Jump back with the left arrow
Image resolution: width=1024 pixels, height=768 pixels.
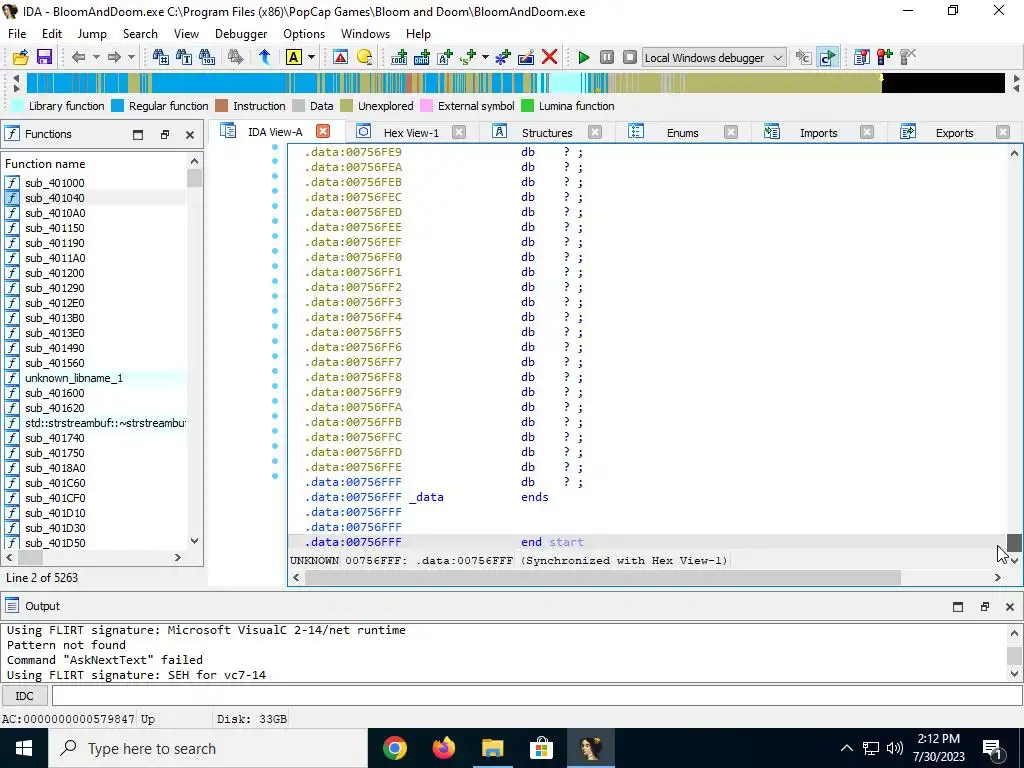78,57
